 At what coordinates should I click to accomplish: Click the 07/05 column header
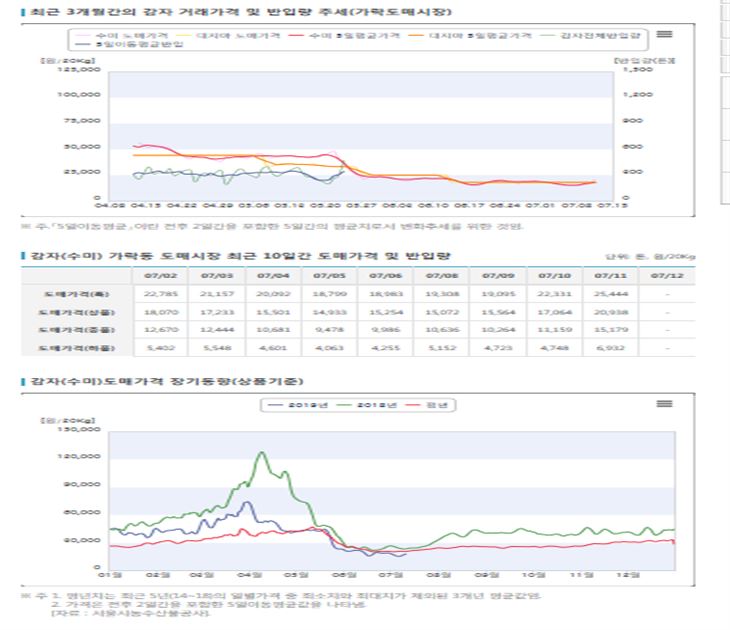329,276
